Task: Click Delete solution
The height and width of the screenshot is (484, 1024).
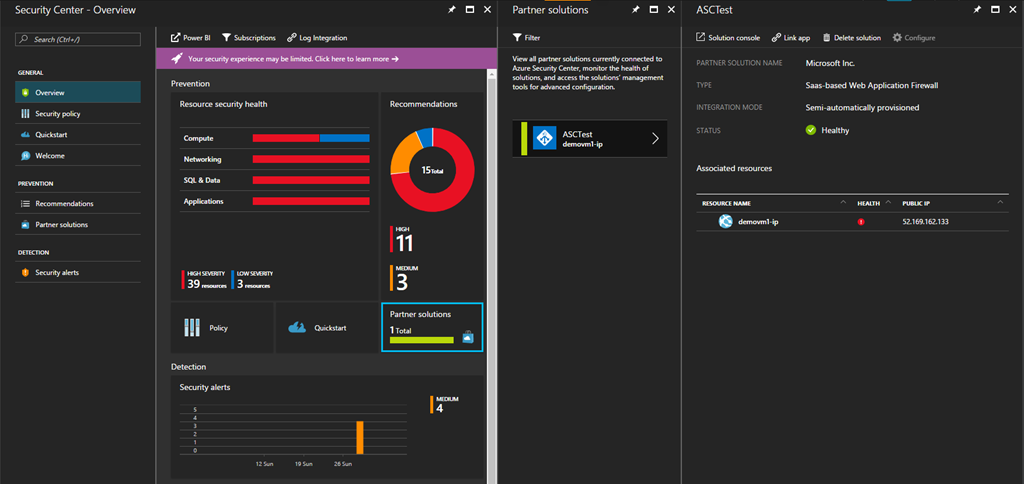Action: [852, 38]
